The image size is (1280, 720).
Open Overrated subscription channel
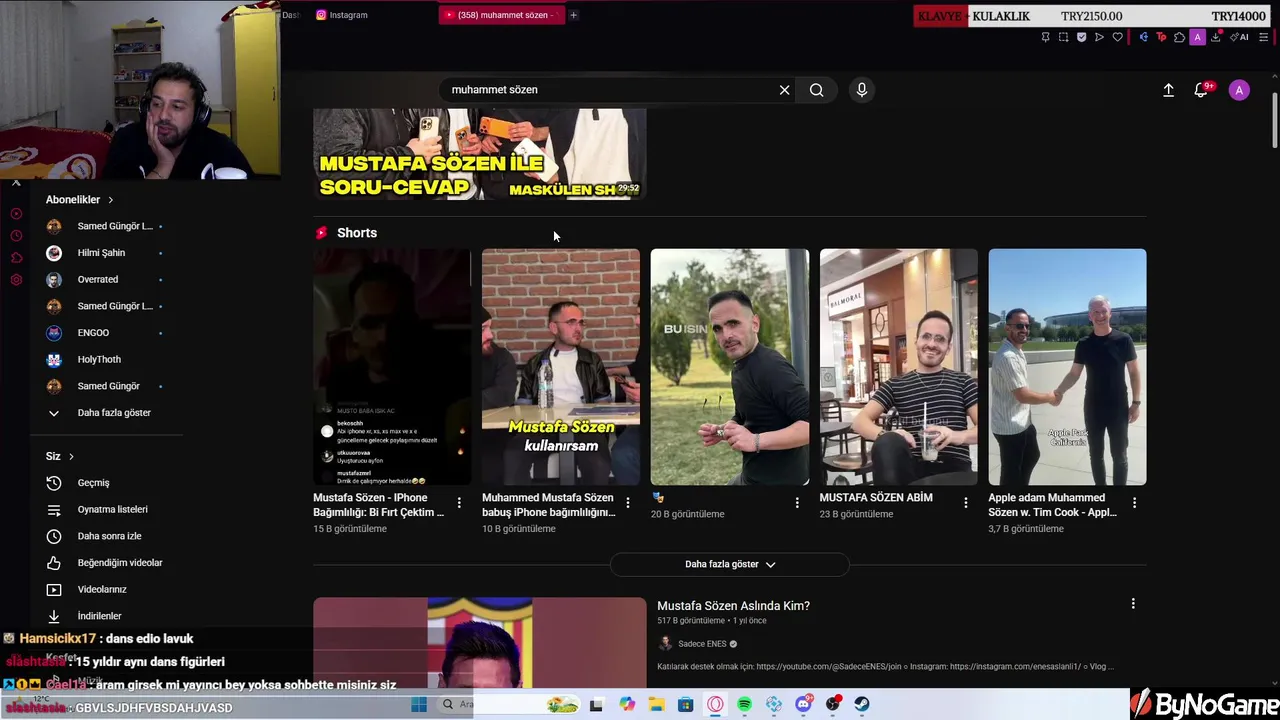[100, 280]
